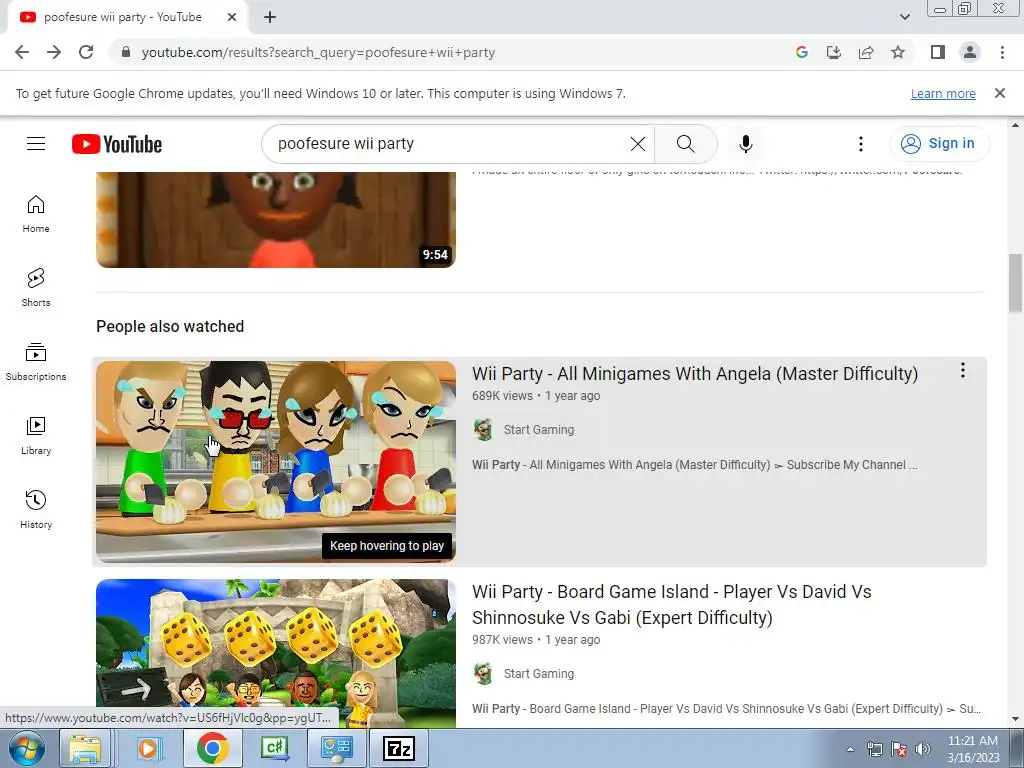Screen dimensions: 1024x768
Task: Click the browser Forward arrow
Action: coord(54,52)
